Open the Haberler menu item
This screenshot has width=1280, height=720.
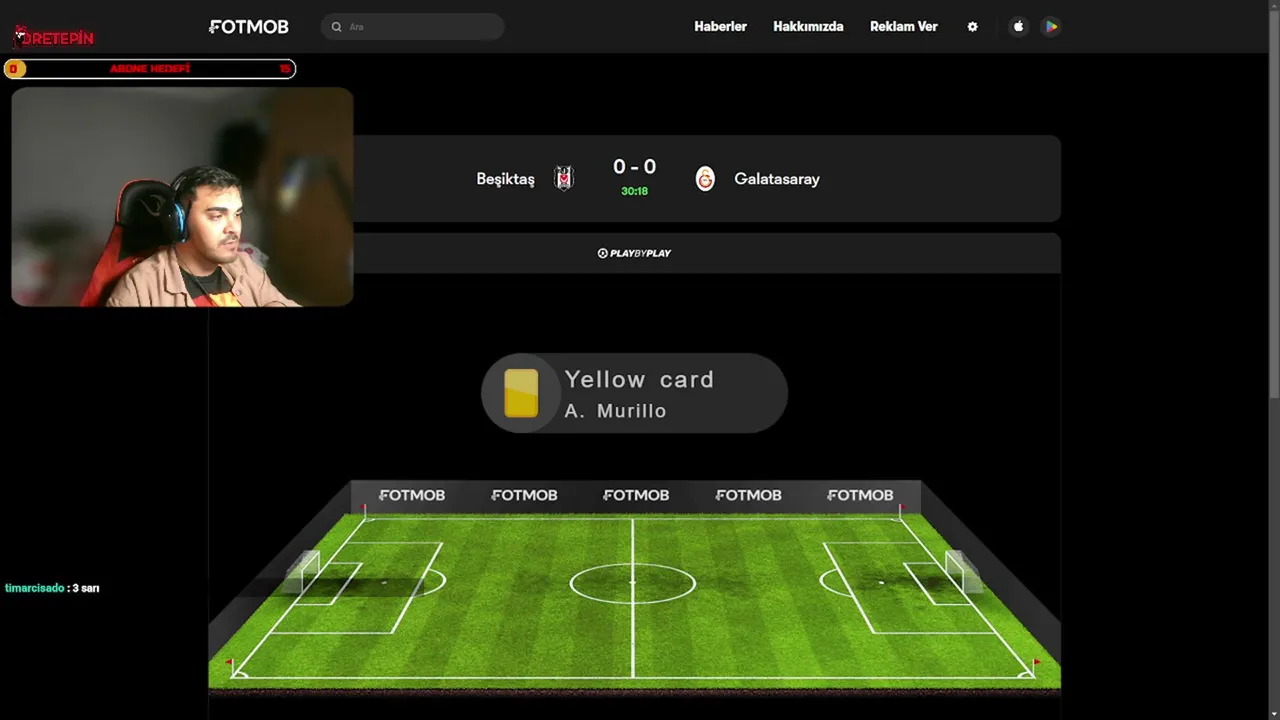point(720,27)
